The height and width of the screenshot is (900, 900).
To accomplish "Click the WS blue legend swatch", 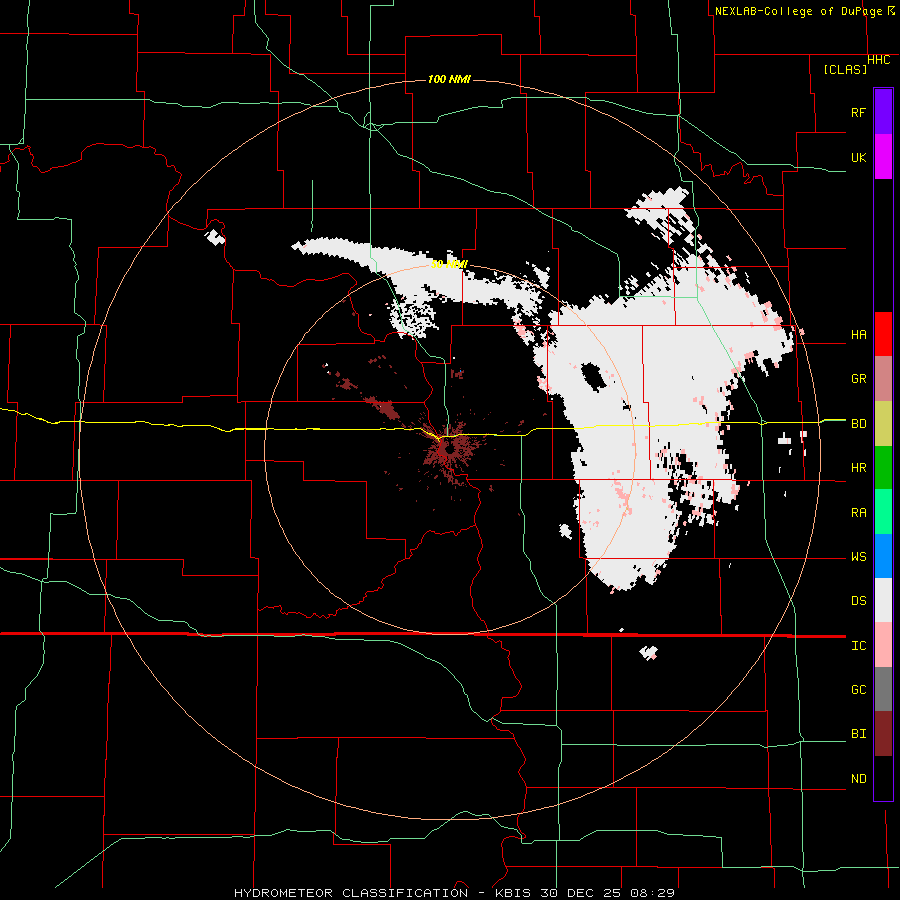I will click(x=883, y=556).
